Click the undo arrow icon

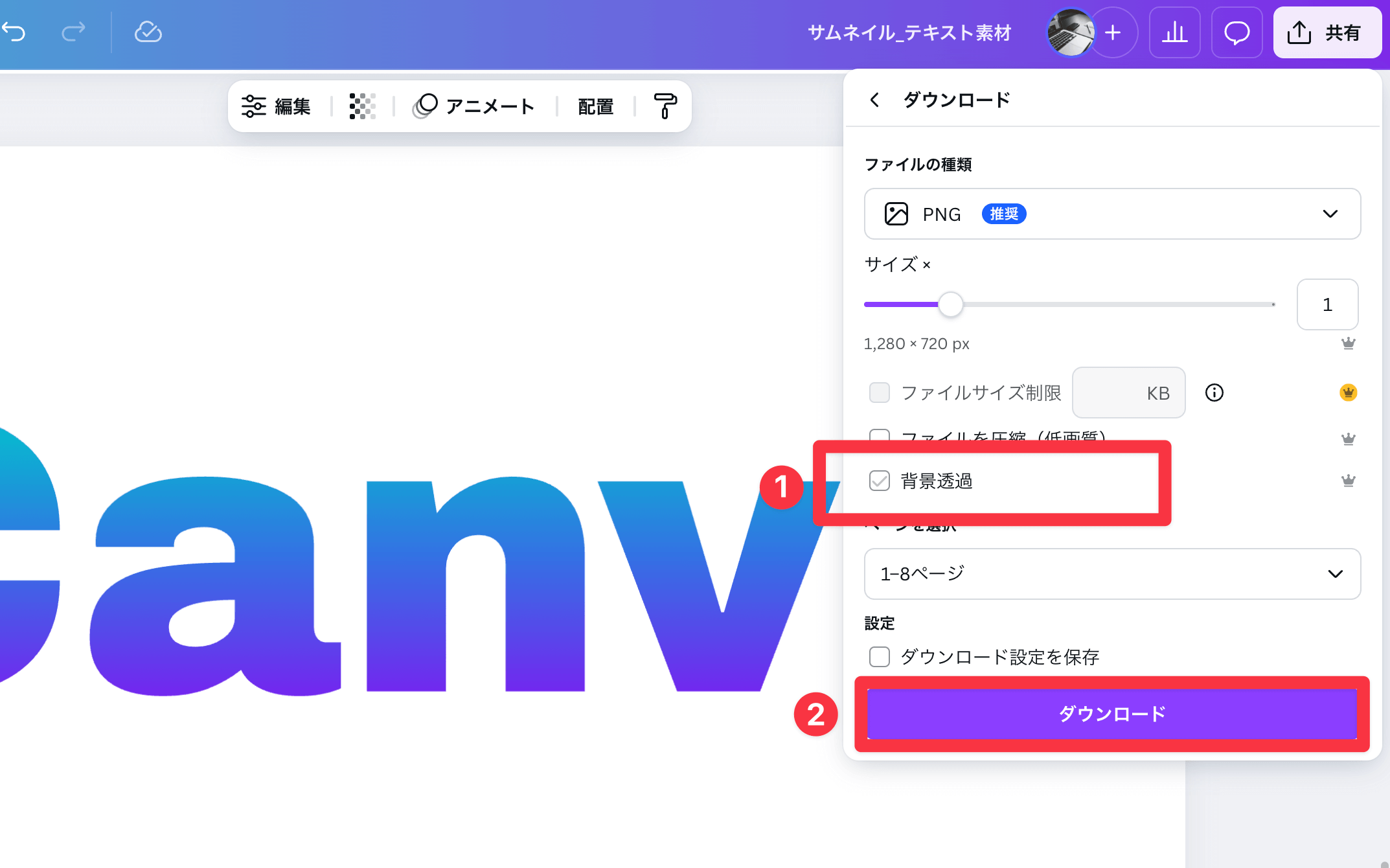[14, 31]
